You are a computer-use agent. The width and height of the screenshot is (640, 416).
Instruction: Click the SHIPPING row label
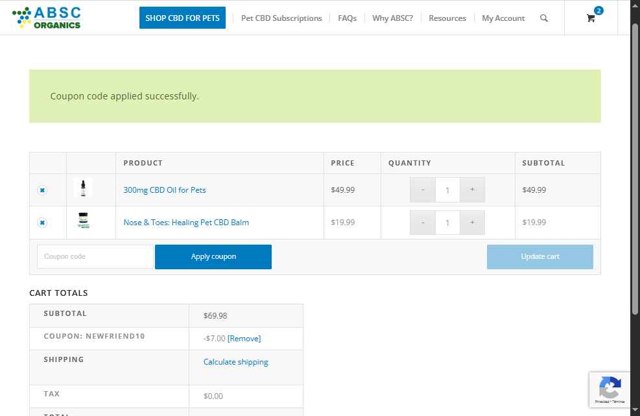pos(64,359)
